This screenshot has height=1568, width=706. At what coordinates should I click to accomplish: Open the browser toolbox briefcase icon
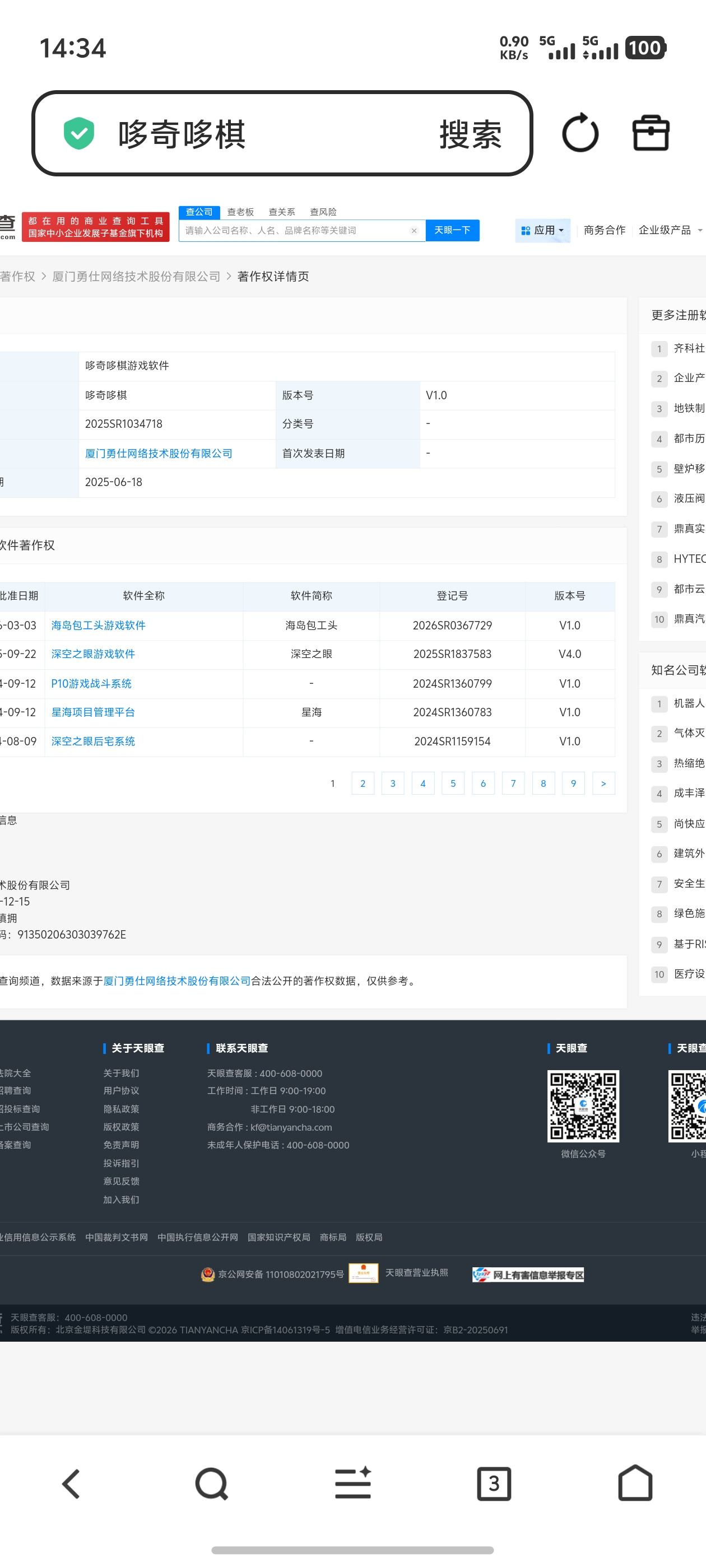(x=651, y=133)
